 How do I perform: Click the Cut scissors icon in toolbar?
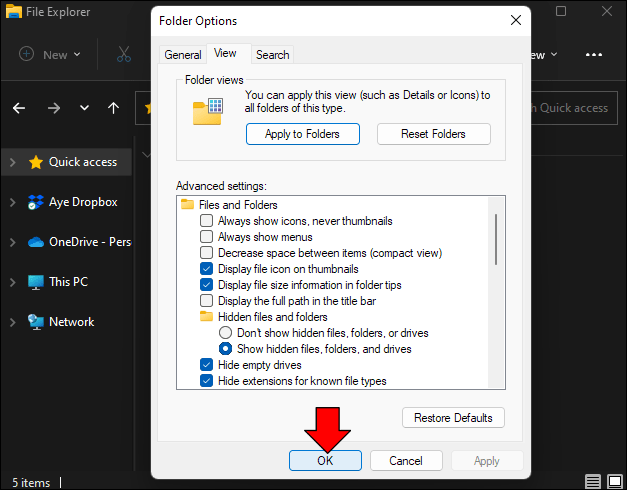(124, 55)
